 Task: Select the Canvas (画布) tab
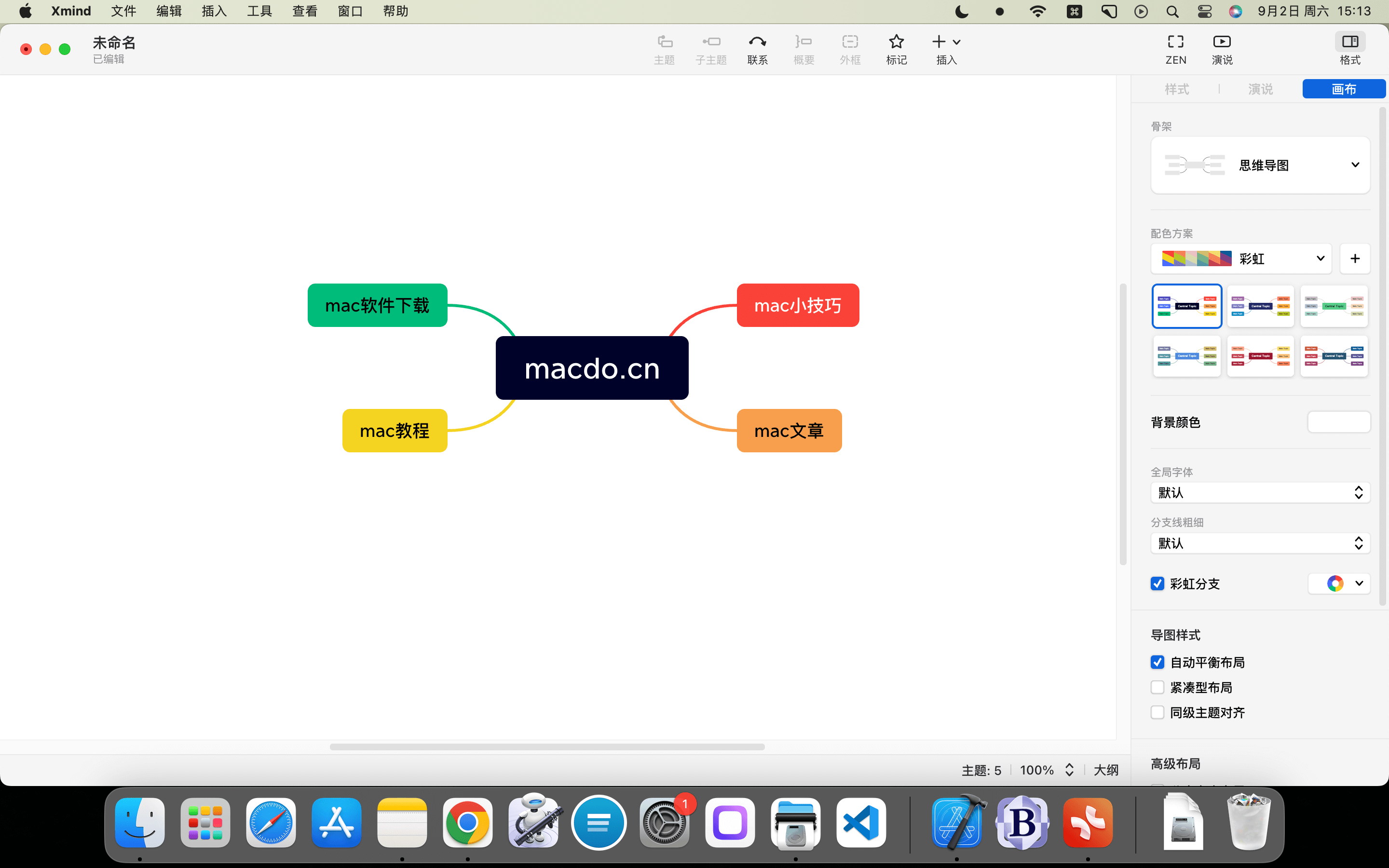coord(1344,89)
